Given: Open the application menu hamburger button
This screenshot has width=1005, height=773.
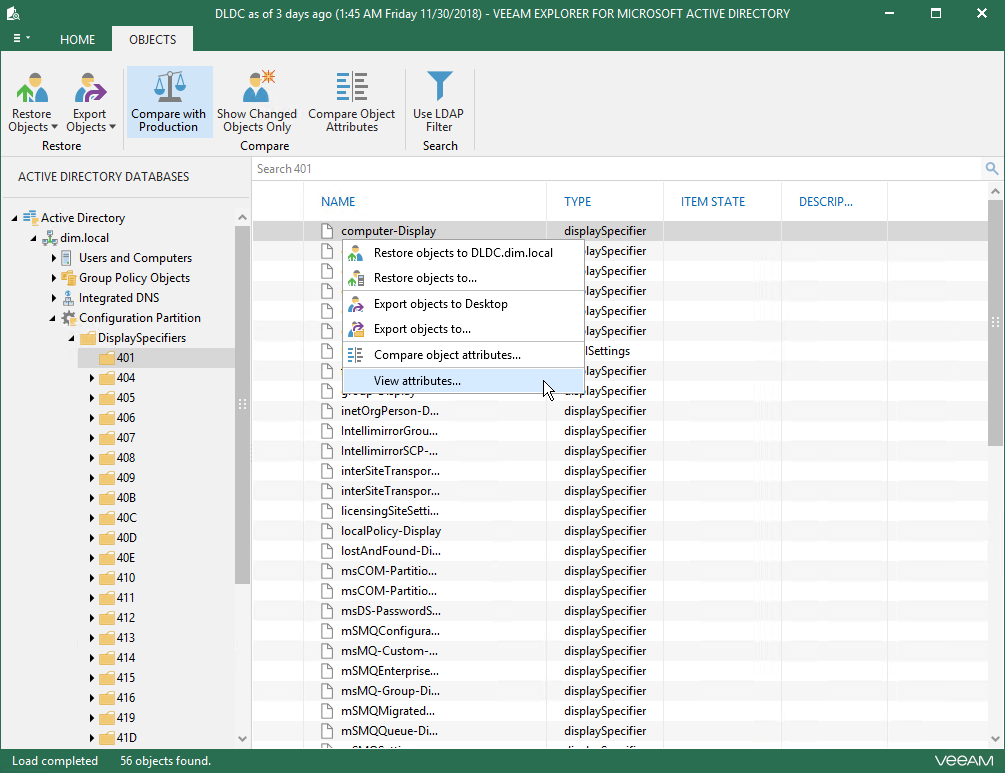Looking at the screenshot, I should 21,38.
